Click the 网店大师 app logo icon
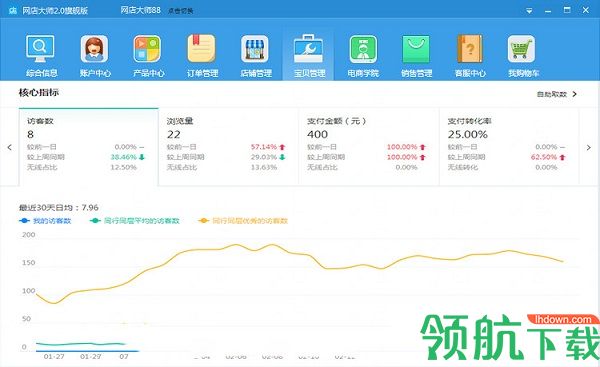This screenshot has height=367, width=600. pos(13,10)
